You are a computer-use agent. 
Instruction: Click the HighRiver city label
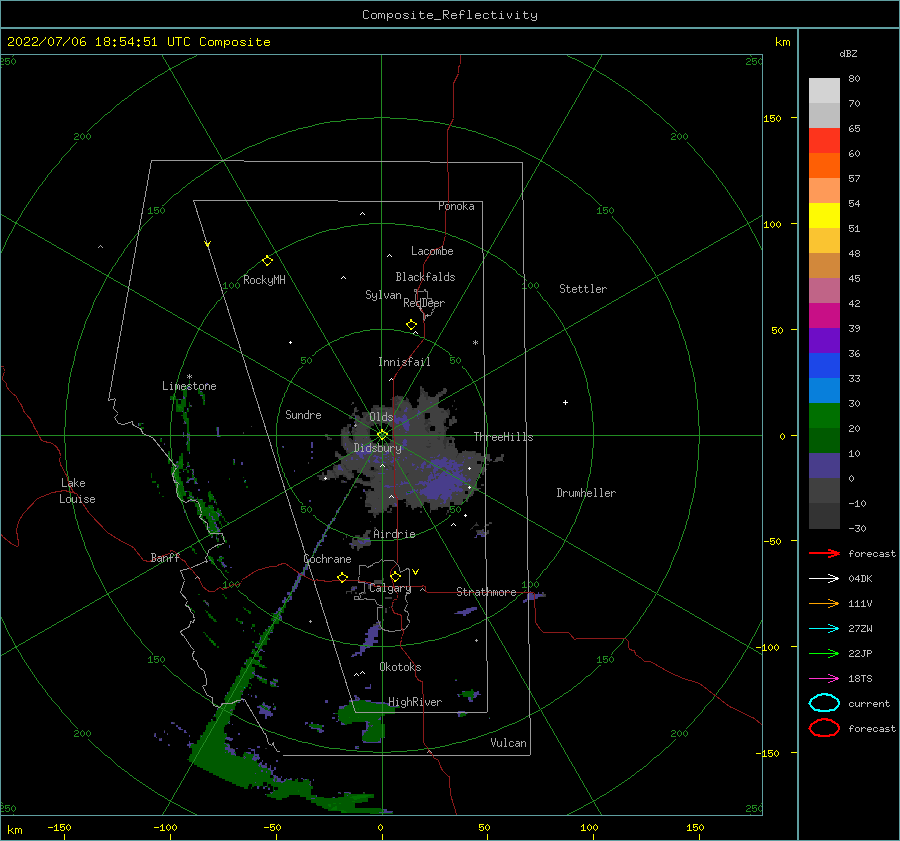tap(415, 702)
